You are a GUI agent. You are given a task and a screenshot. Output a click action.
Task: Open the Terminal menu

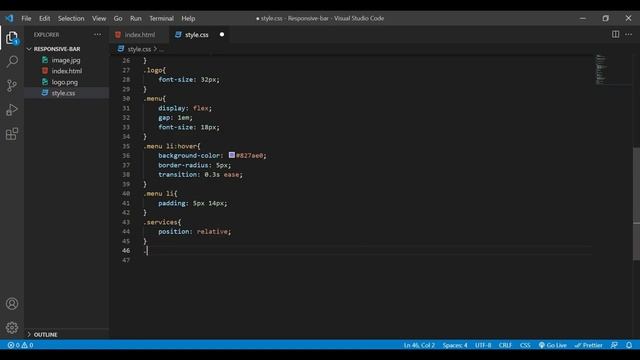coord(161,18)
